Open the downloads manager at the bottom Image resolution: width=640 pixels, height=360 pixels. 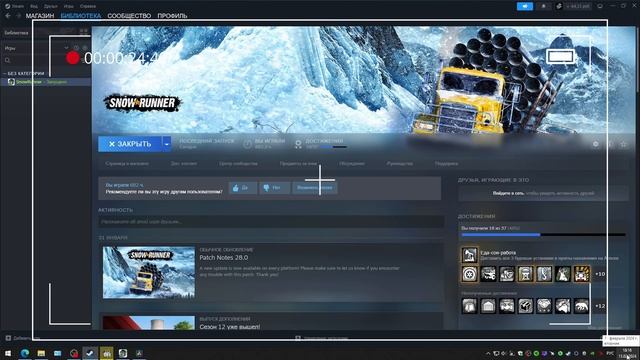321,338
